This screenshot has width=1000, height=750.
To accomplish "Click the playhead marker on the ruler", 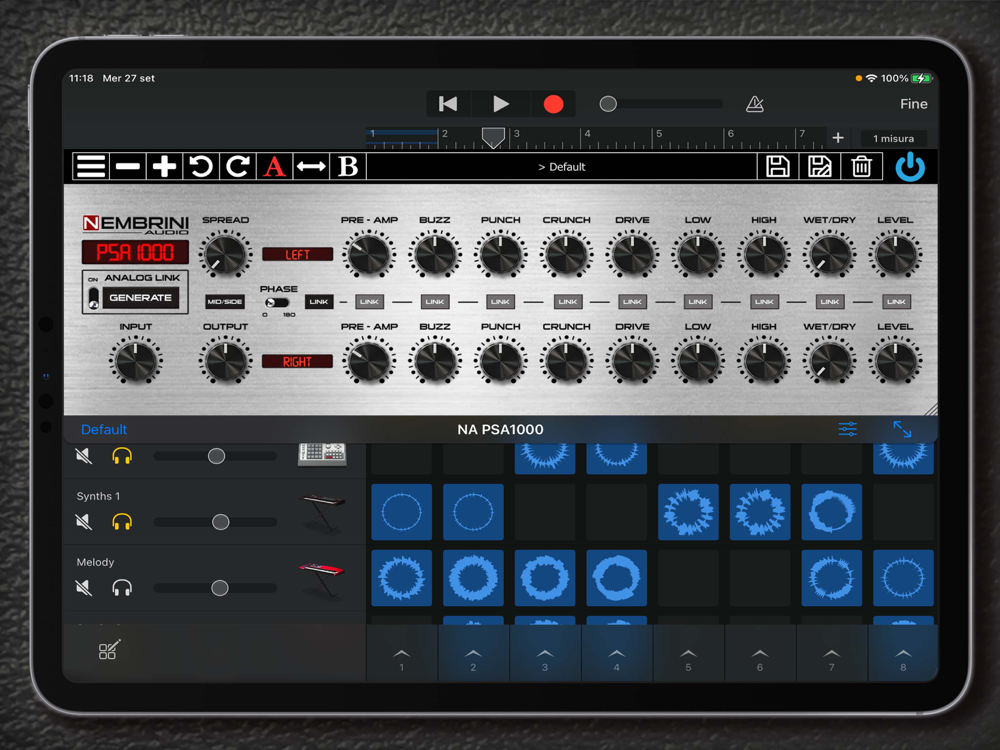I will [x=493, y=138].
